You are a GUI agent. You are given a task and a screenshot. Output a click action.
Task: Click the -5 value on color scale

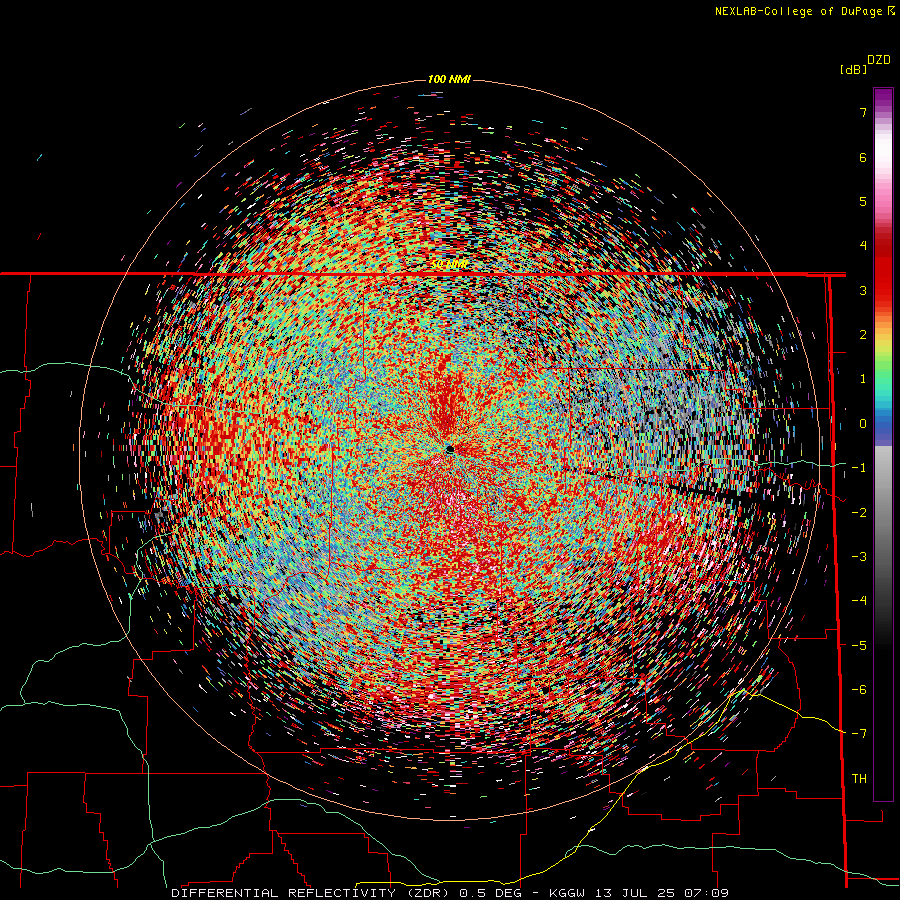coord(859,646)
